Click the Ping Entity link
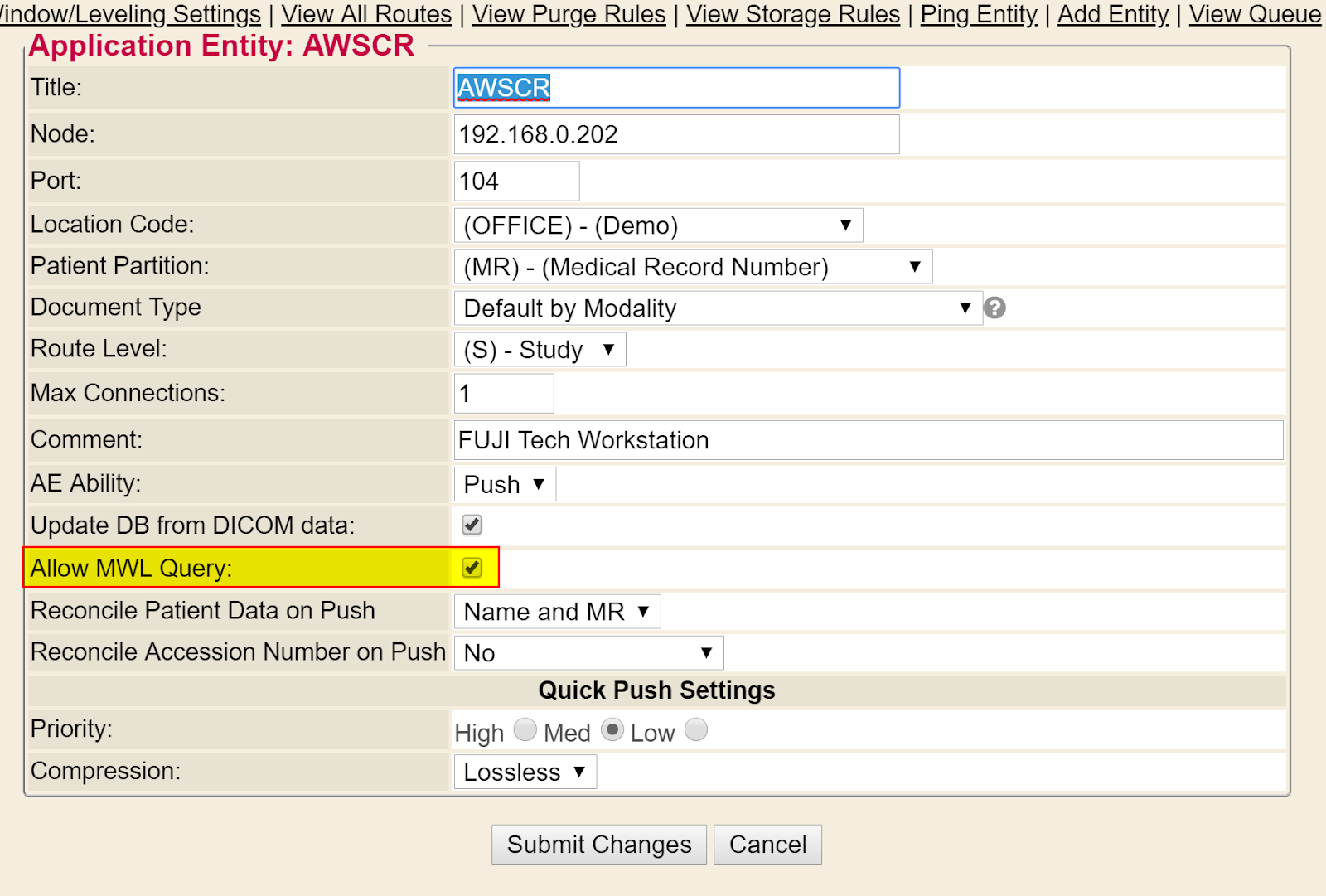 click(x=979, y=14)
